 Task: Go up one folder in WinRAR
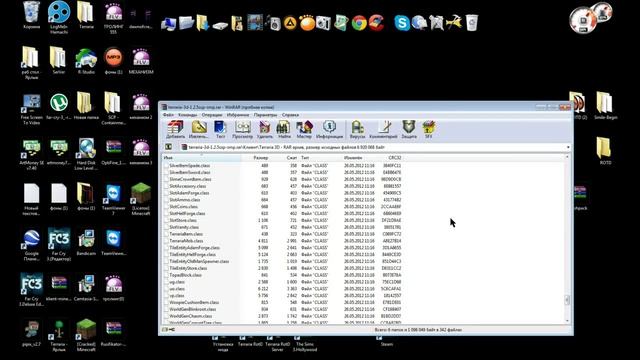[168, 147]
